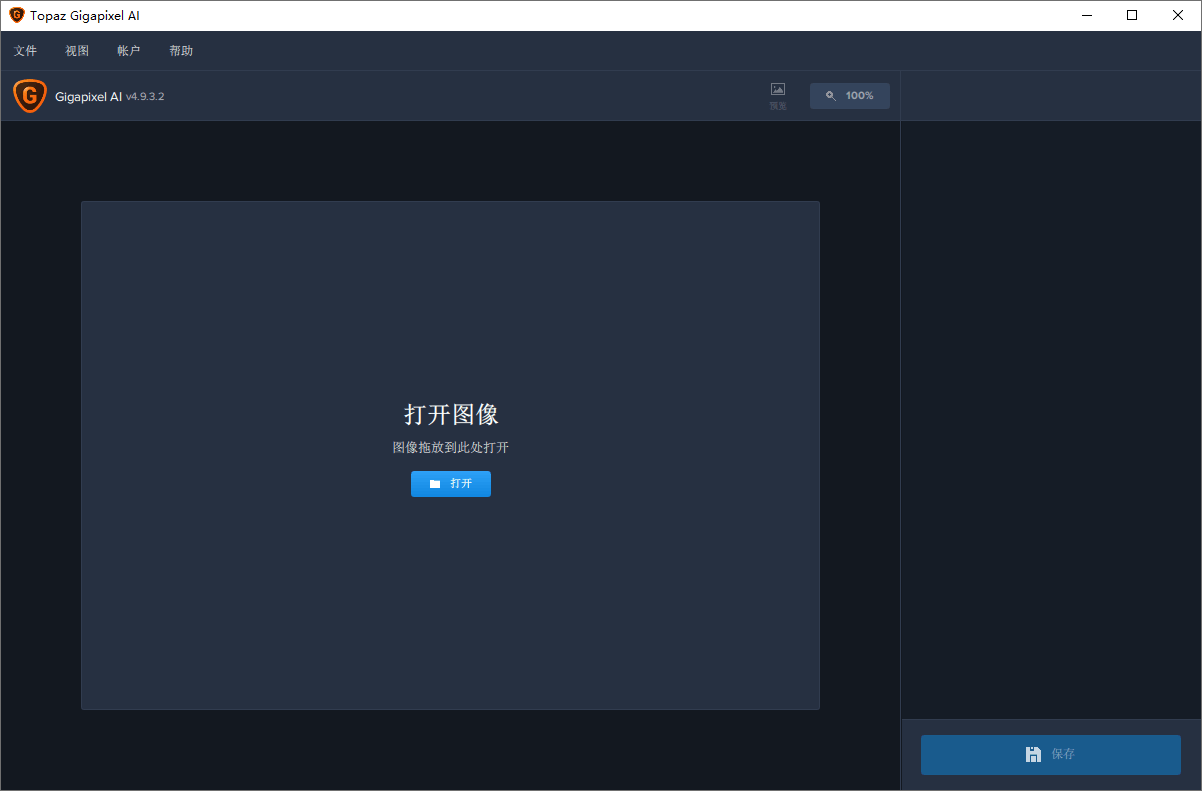Click the Topaz shield icon in the title bar

15,14
